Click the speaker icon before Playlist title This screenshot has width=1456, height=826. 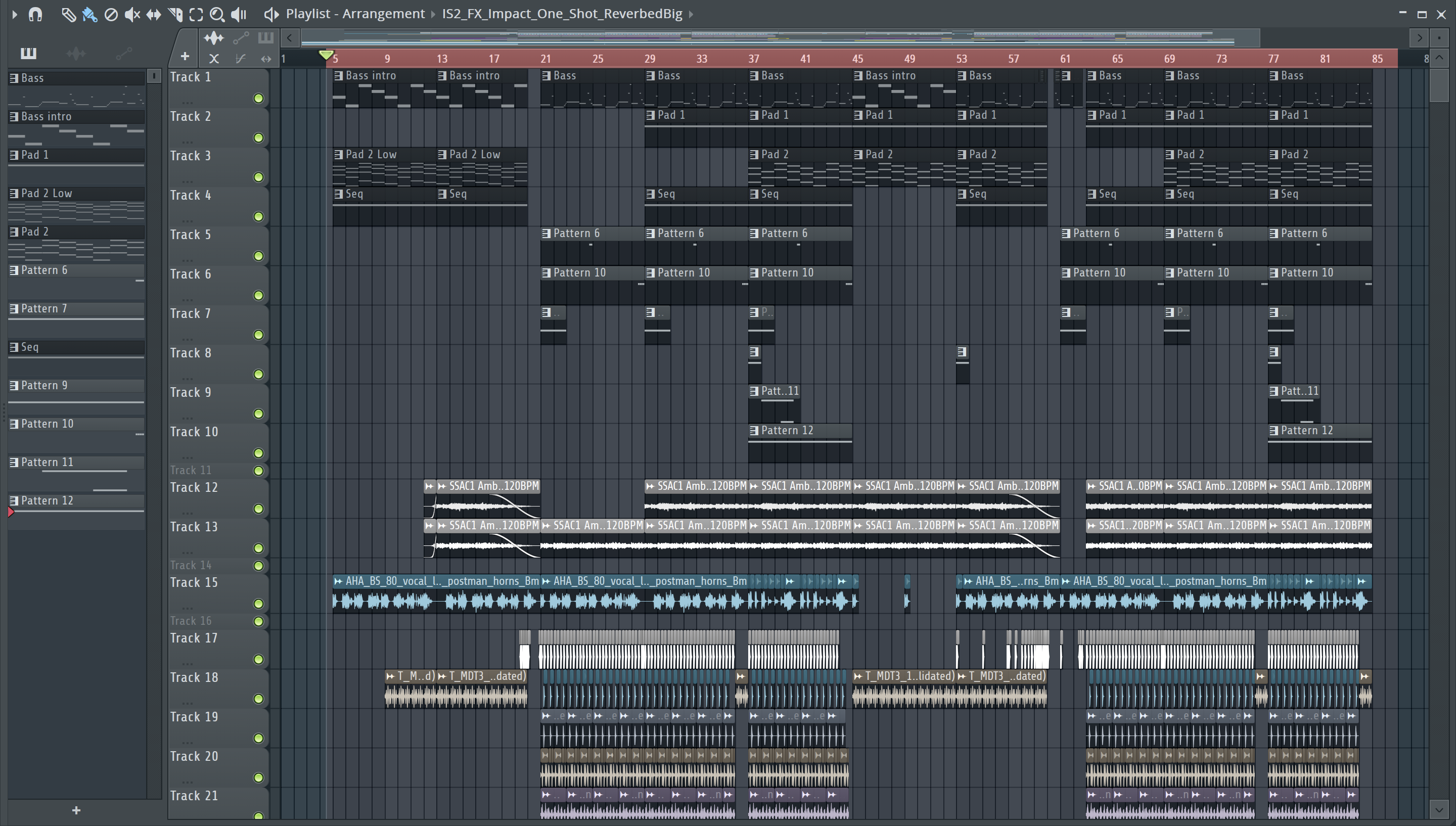271,14
